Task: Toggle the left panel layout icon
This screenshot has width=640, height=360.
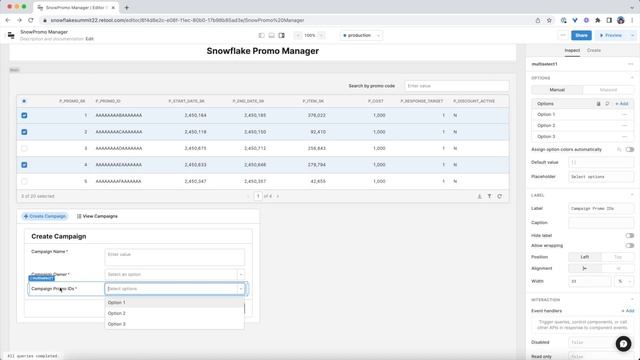Action: 262,36
